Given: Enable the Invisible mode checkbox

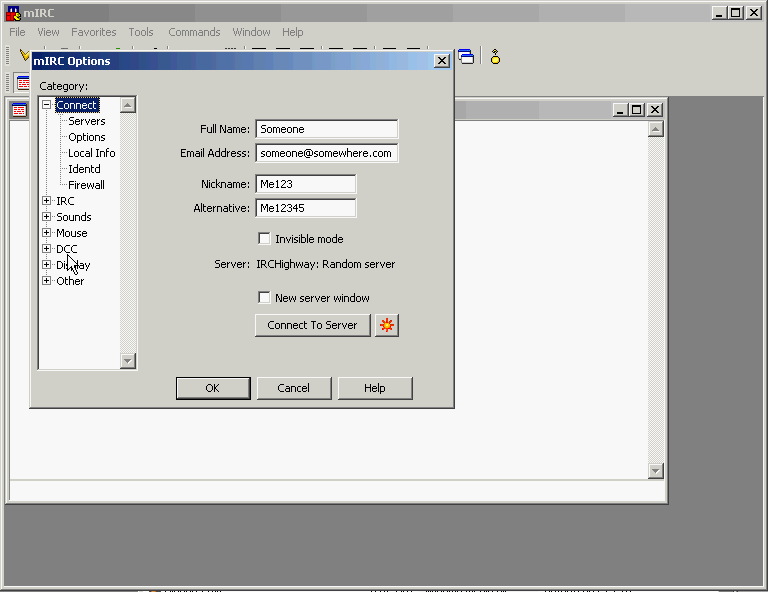Looking at the screenshot, I should click(264, 238).
